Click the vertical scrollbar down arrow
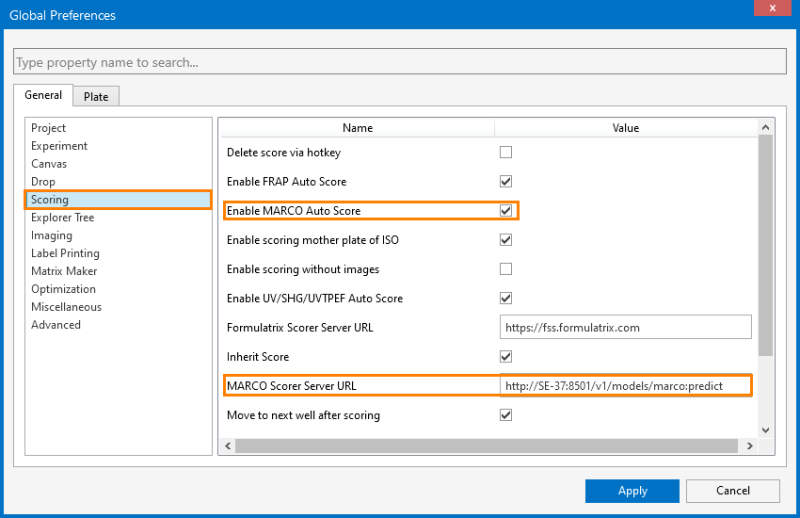Screen dimensions: 800x518 (x=766, y=429)
